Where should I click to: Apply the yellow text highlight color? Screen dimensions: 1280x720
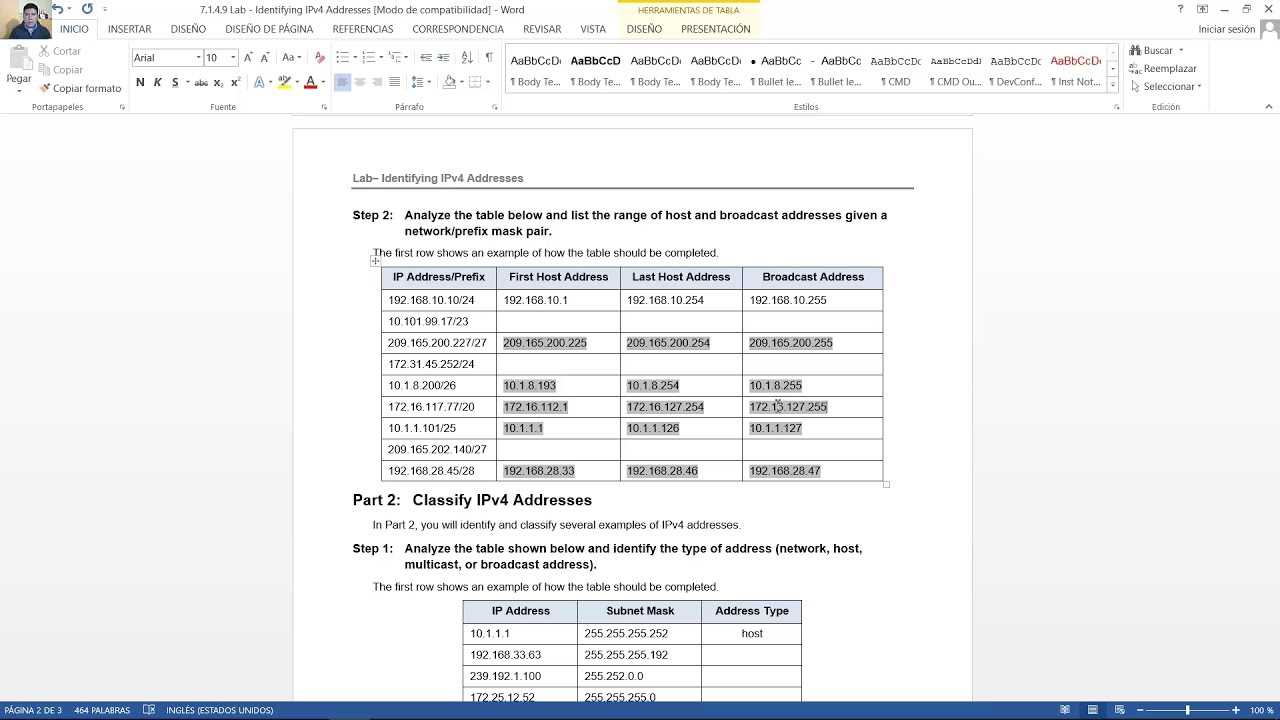[x=284, y=82]
